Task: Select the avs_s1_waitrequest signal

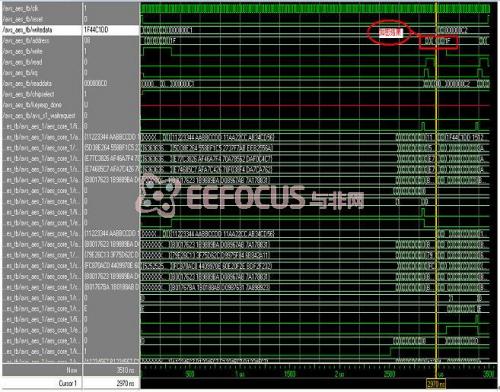Action: 39,116
